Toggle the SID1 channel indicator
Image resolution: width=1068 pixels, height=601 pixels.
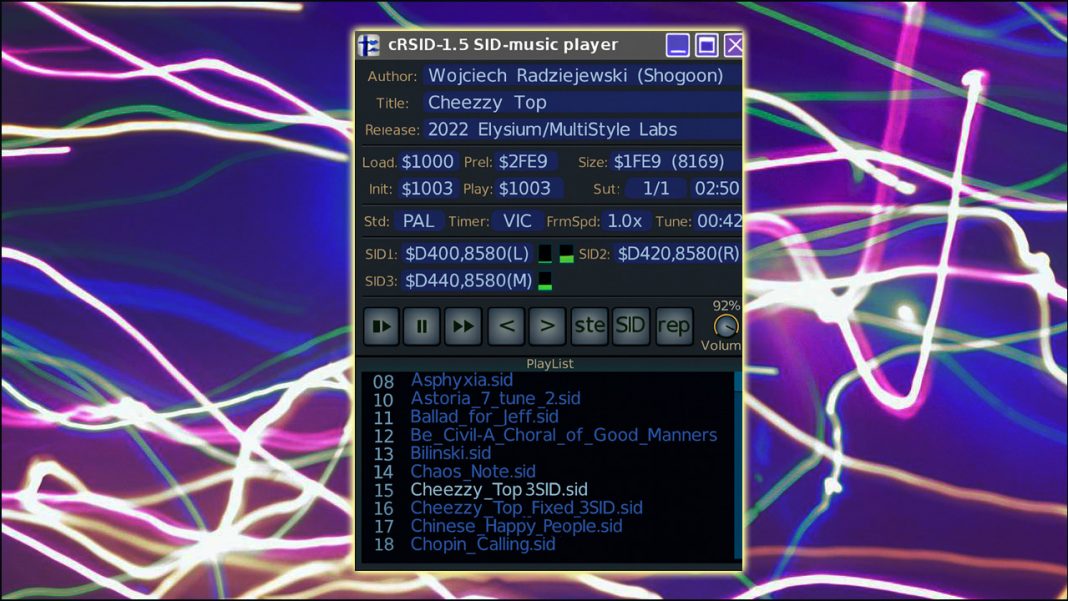point(546,254)
